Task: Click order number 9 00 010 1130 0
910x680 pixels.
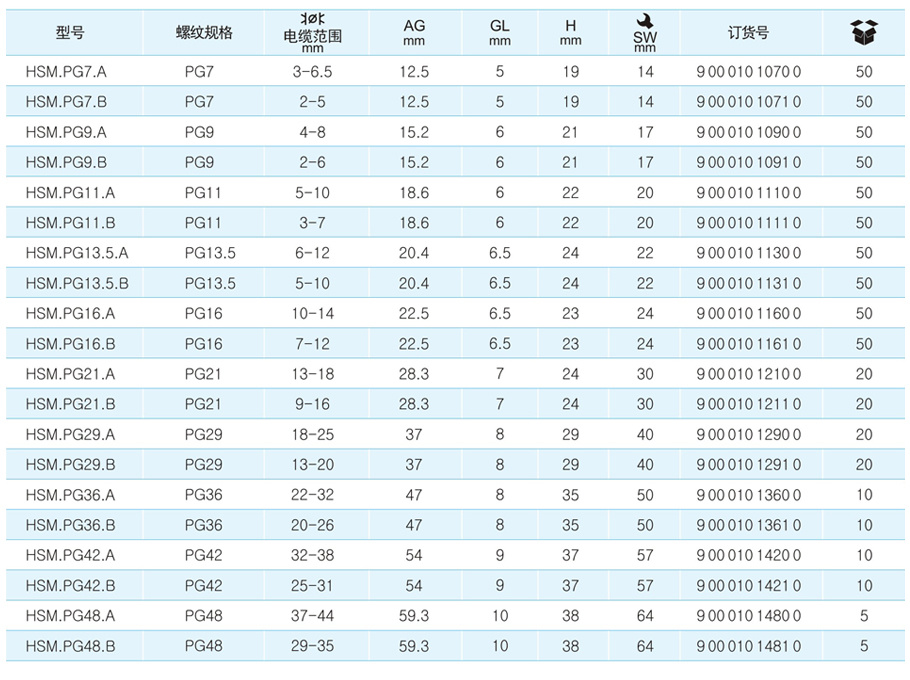Action: (749, 253)
